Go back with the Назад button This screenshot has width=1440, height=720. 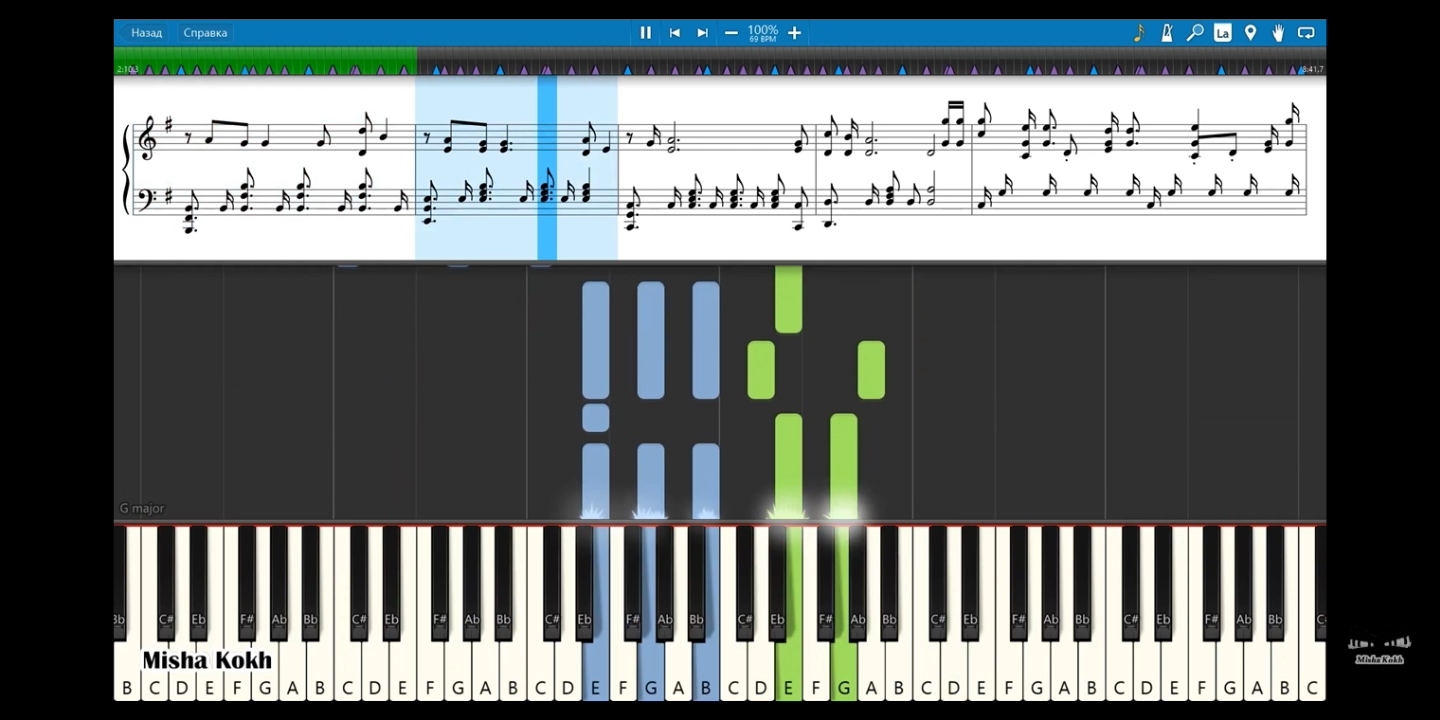[146, 33]
